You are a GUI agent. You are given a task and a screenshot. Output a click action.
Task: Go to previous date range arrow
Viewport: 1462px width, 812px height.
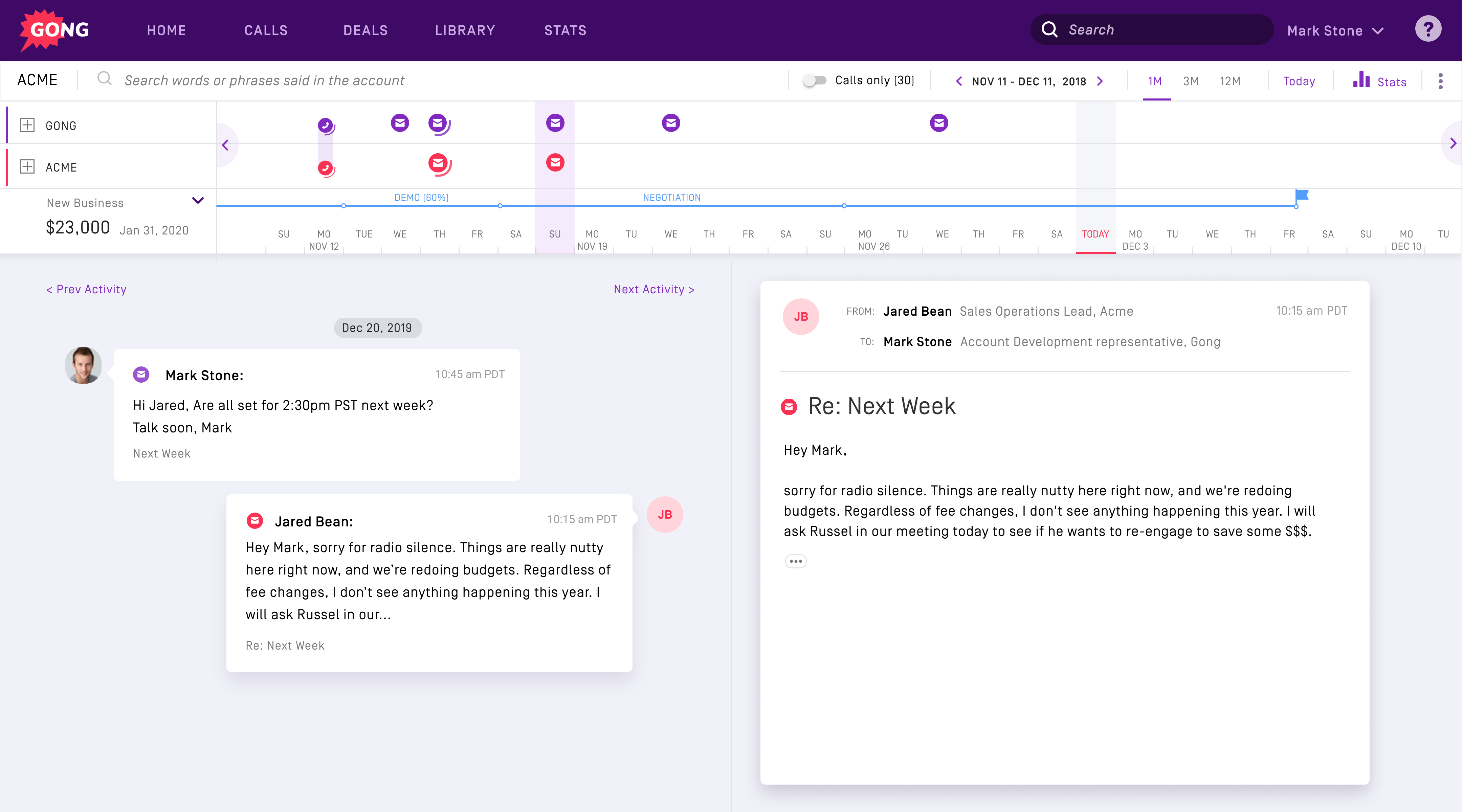pos(958,81)
